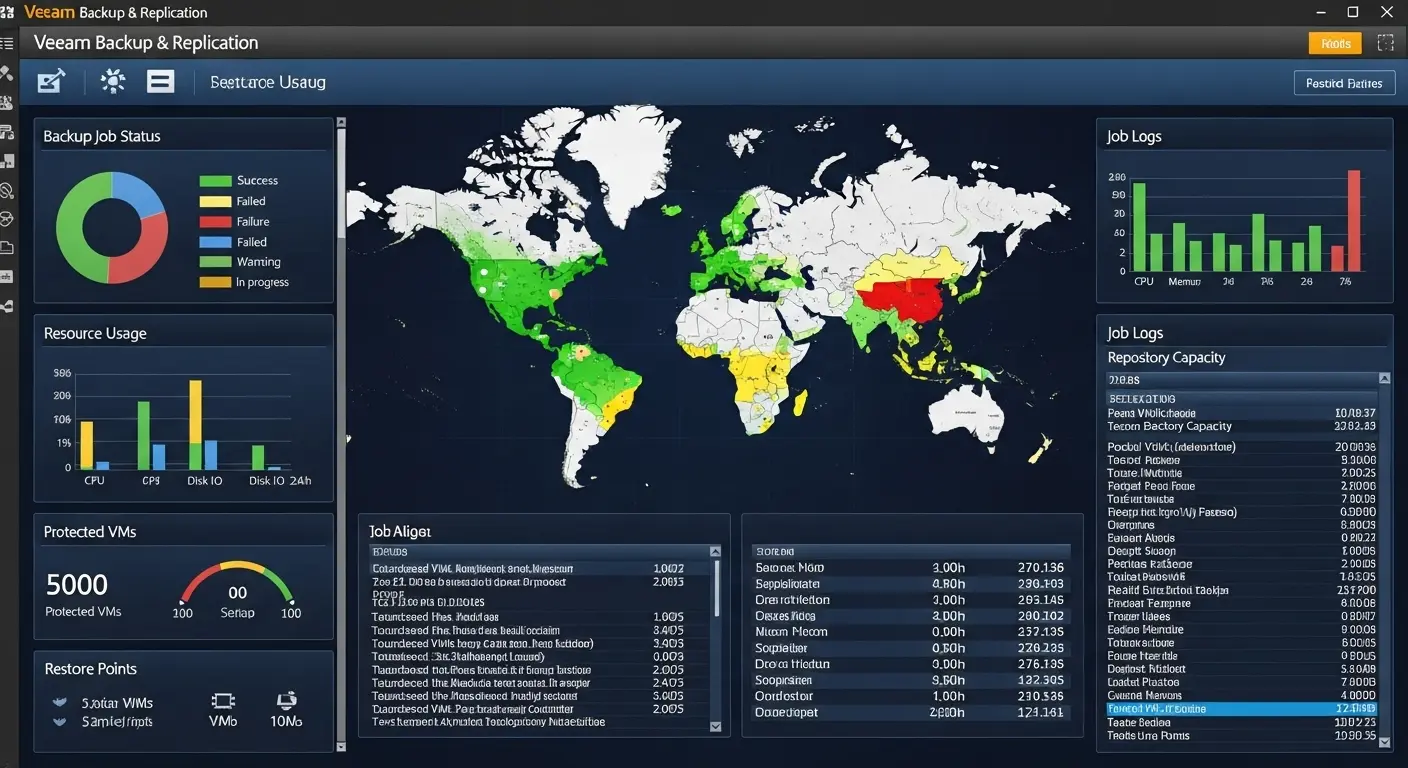
Task: Click the "Restore Points" panel title
Action: click(90, 669)
